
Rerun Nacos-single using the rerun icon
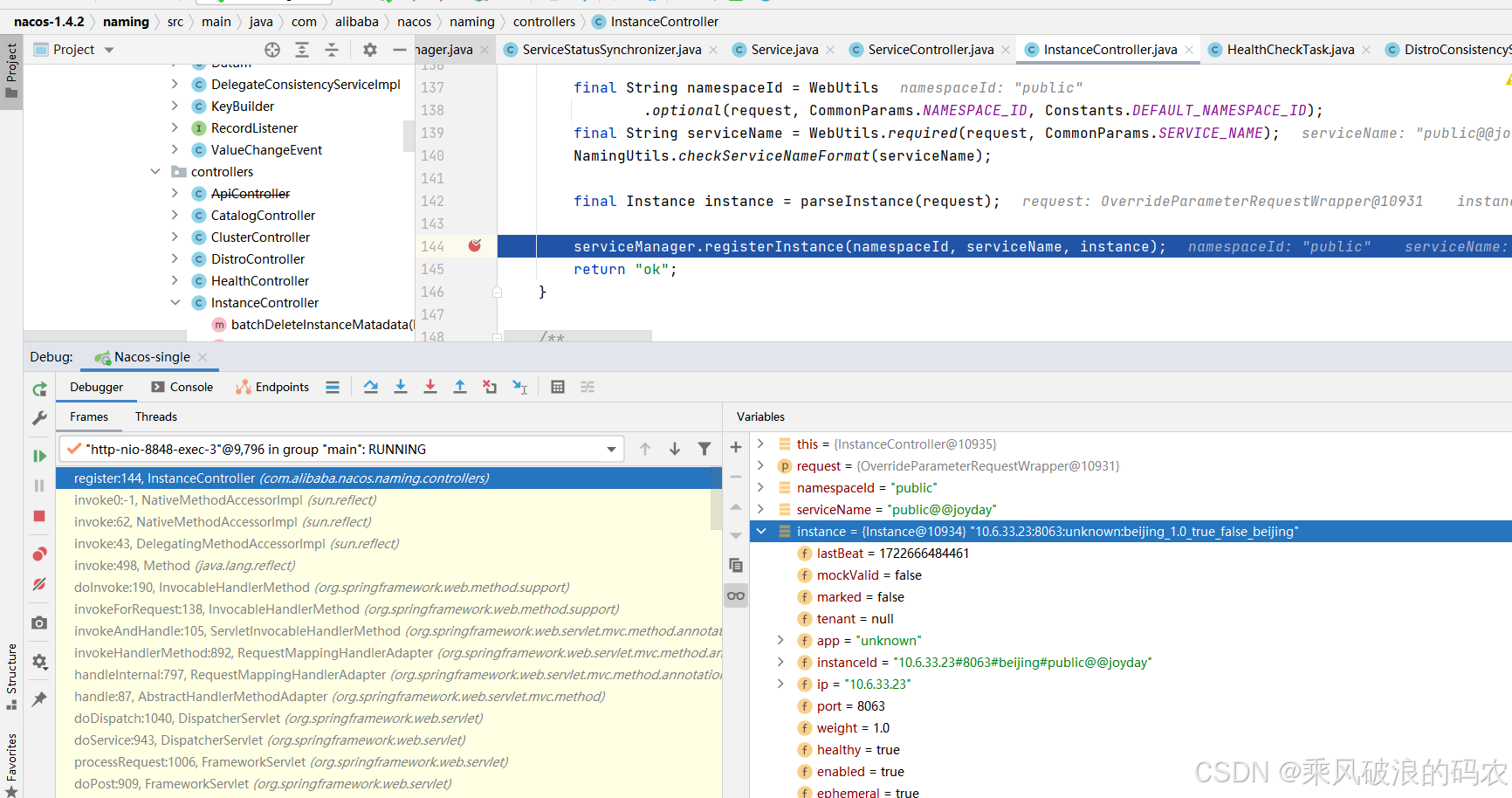(x=39, y=389)
